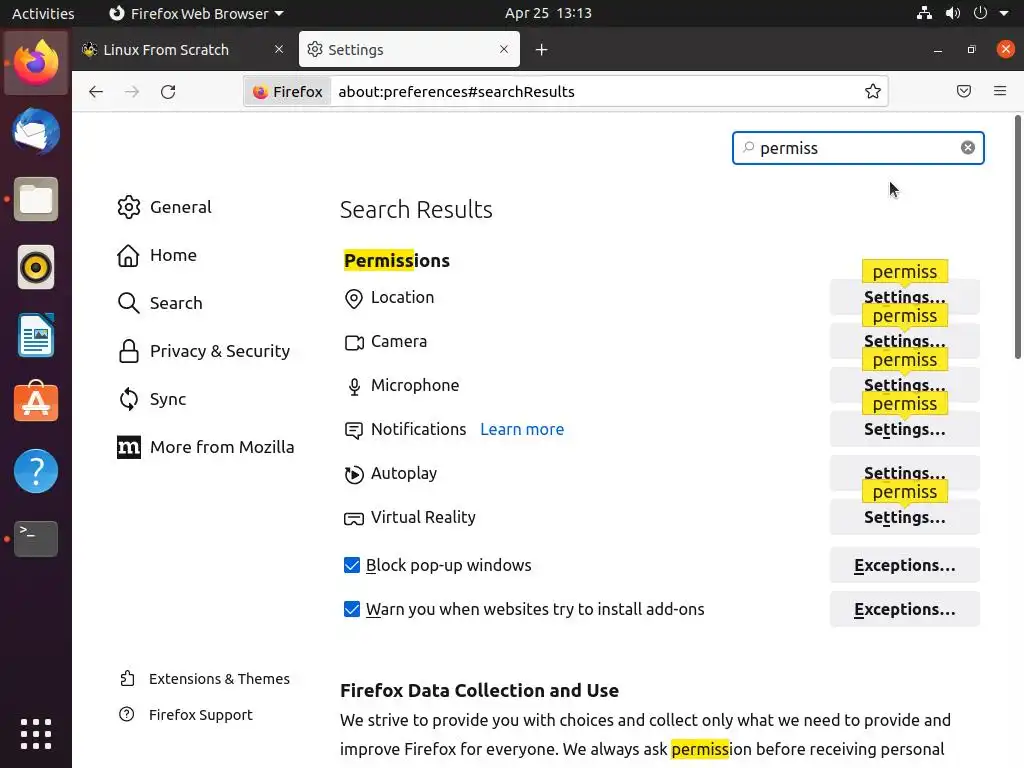
Task: Go back to the previous page
Action: (x=96, y=92)
